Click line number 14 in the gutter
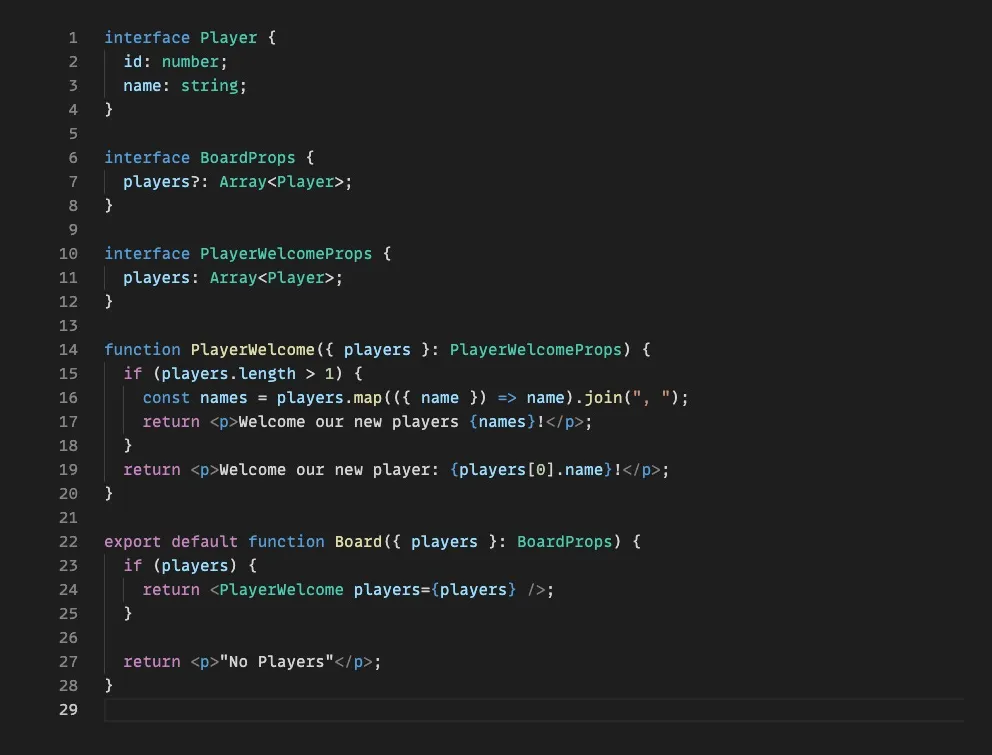 pyautogui.click(x=68, y=350)
